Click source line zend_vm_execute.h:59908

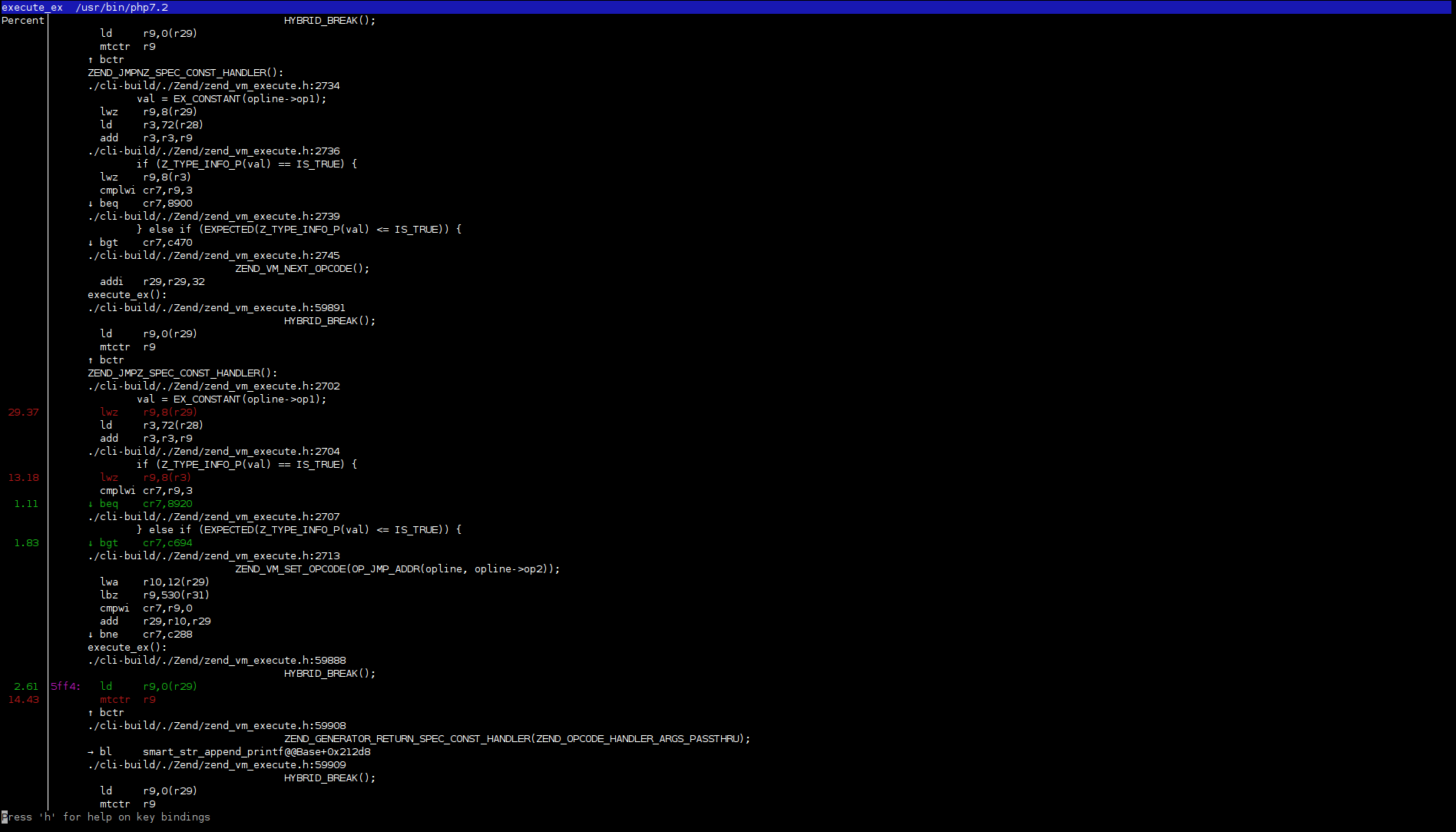tap(217, 725)
